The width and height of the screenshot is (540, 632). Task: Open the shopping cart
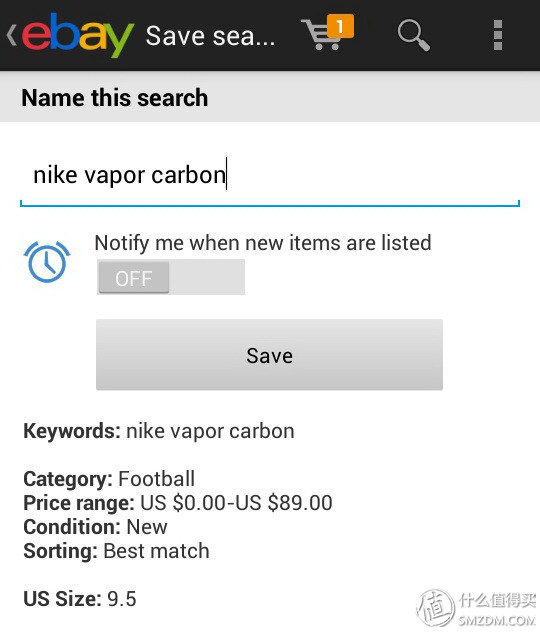click(322, 35)
